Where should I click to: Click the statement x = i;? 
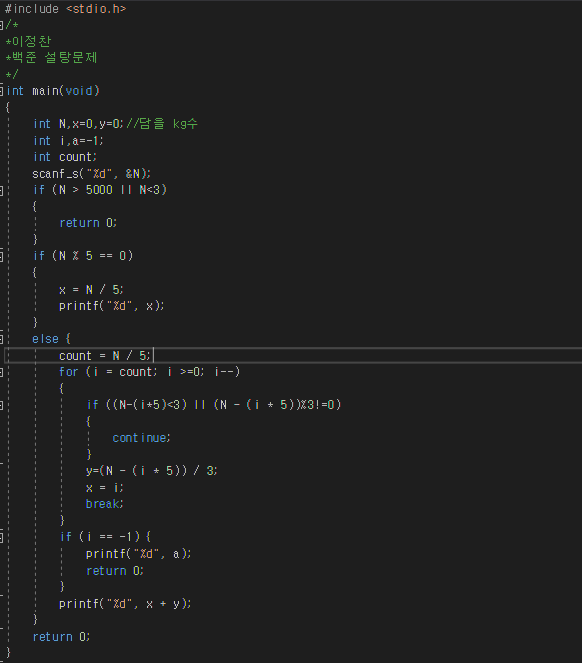(104, 488)
